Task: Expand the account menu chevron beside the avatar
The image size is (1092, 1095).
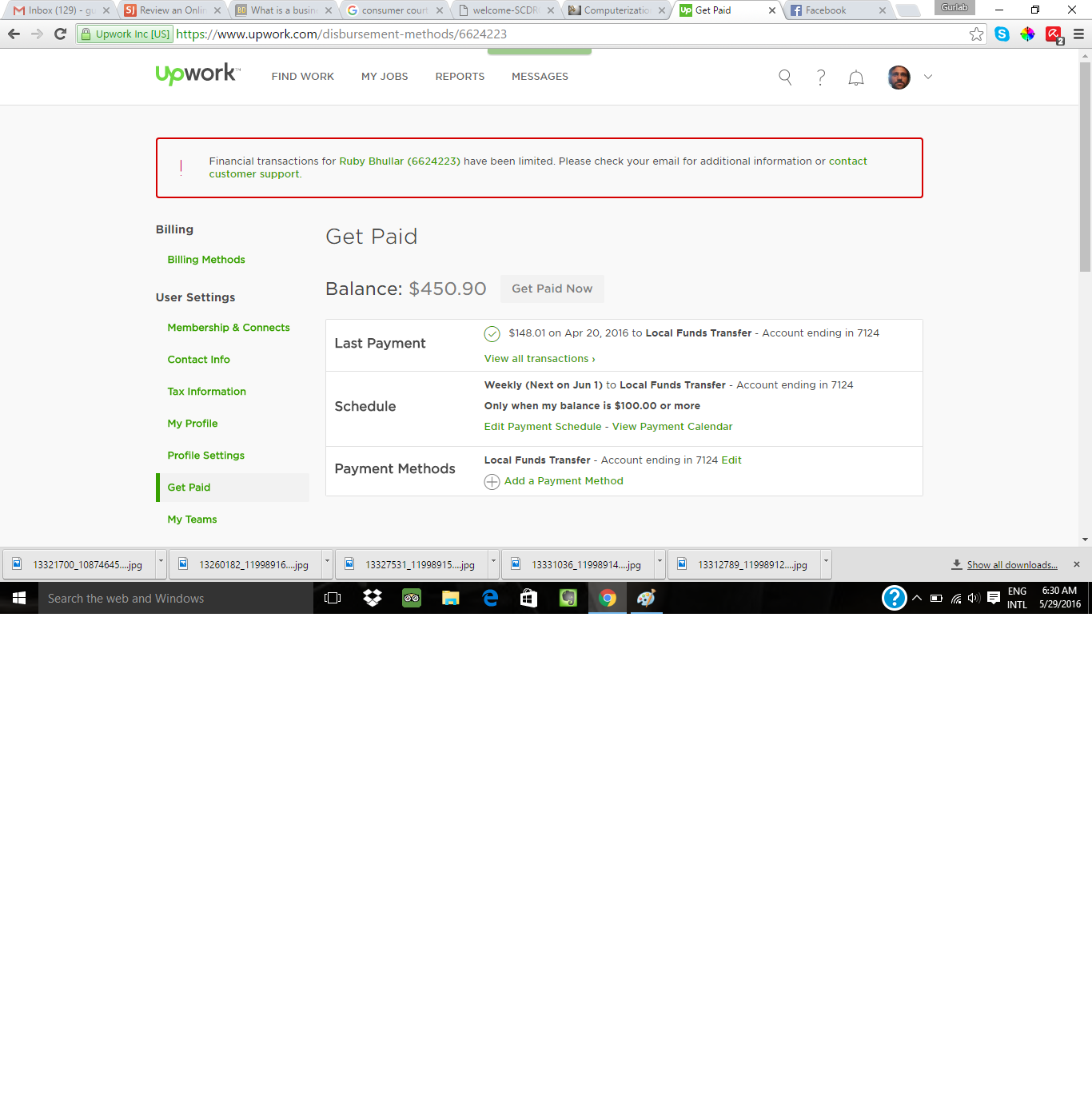Action: coord(927,77)
